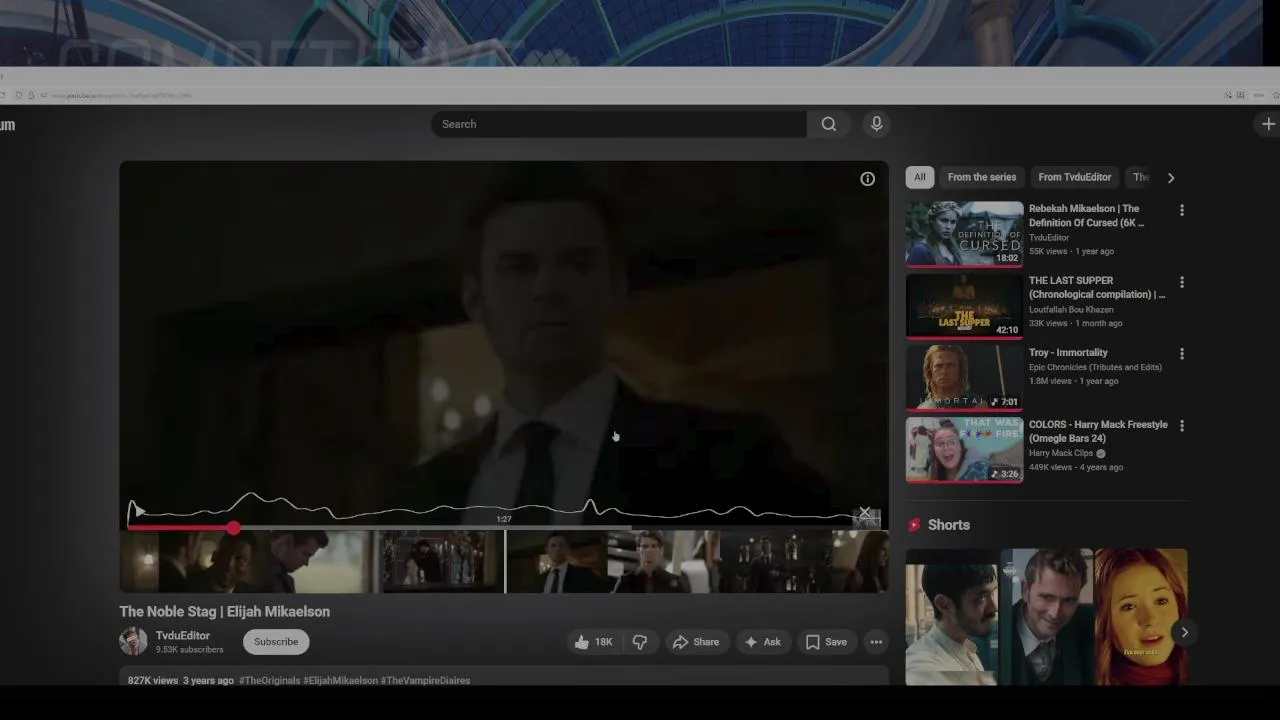Open the TvduEditor channel name link
1280x720 pixels.
[182, 635]
